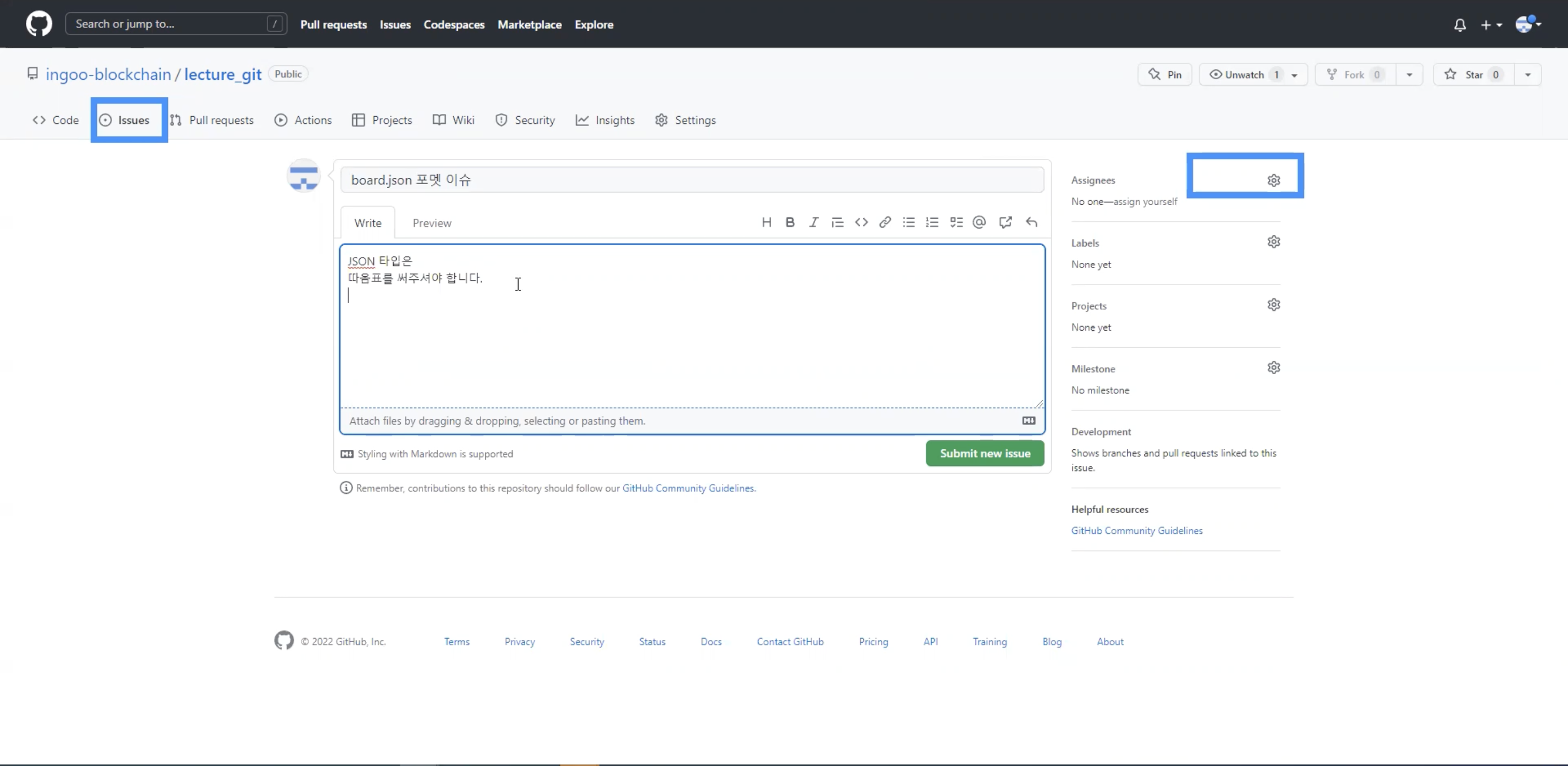Screen dimensions: 1568x766
Task: Click the issue title input field
Action: pos(692,180)
